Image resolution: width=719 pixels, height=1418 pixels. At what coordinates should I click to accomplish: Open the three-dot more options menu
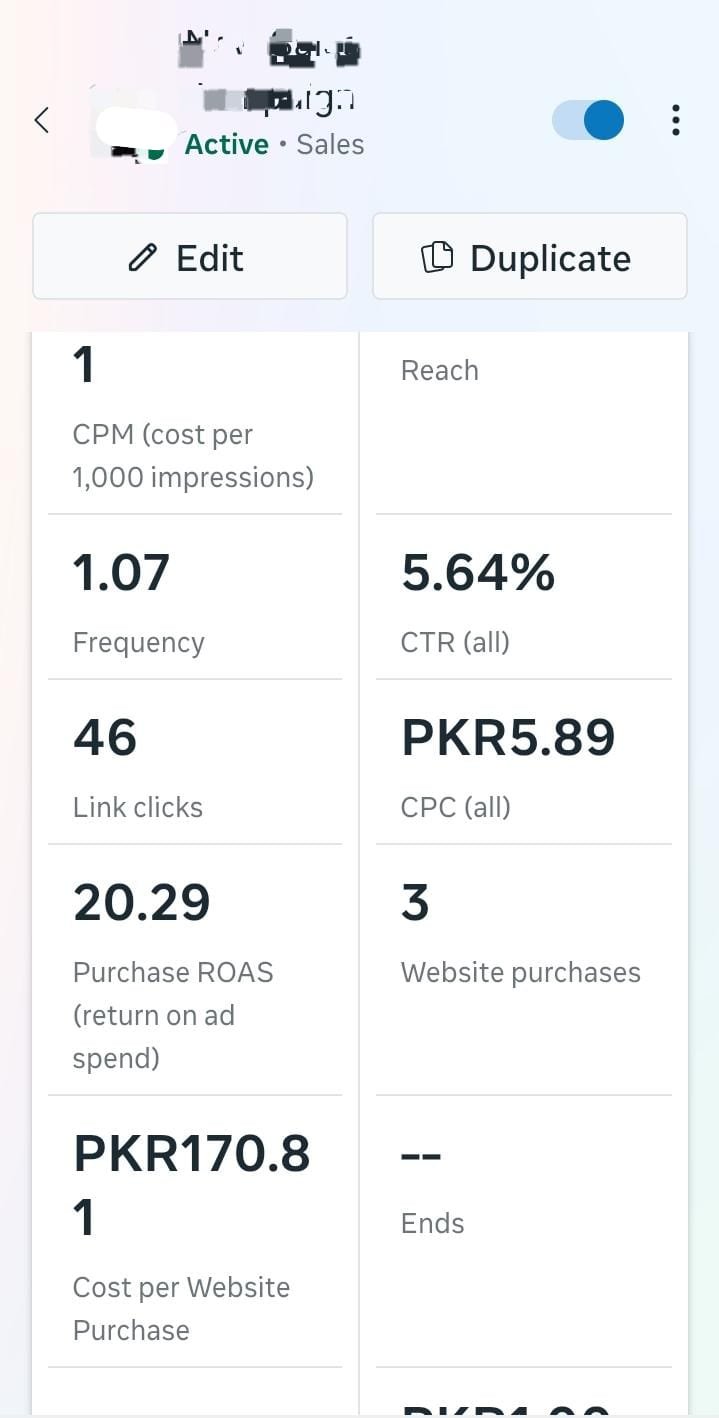pos(676,121)
